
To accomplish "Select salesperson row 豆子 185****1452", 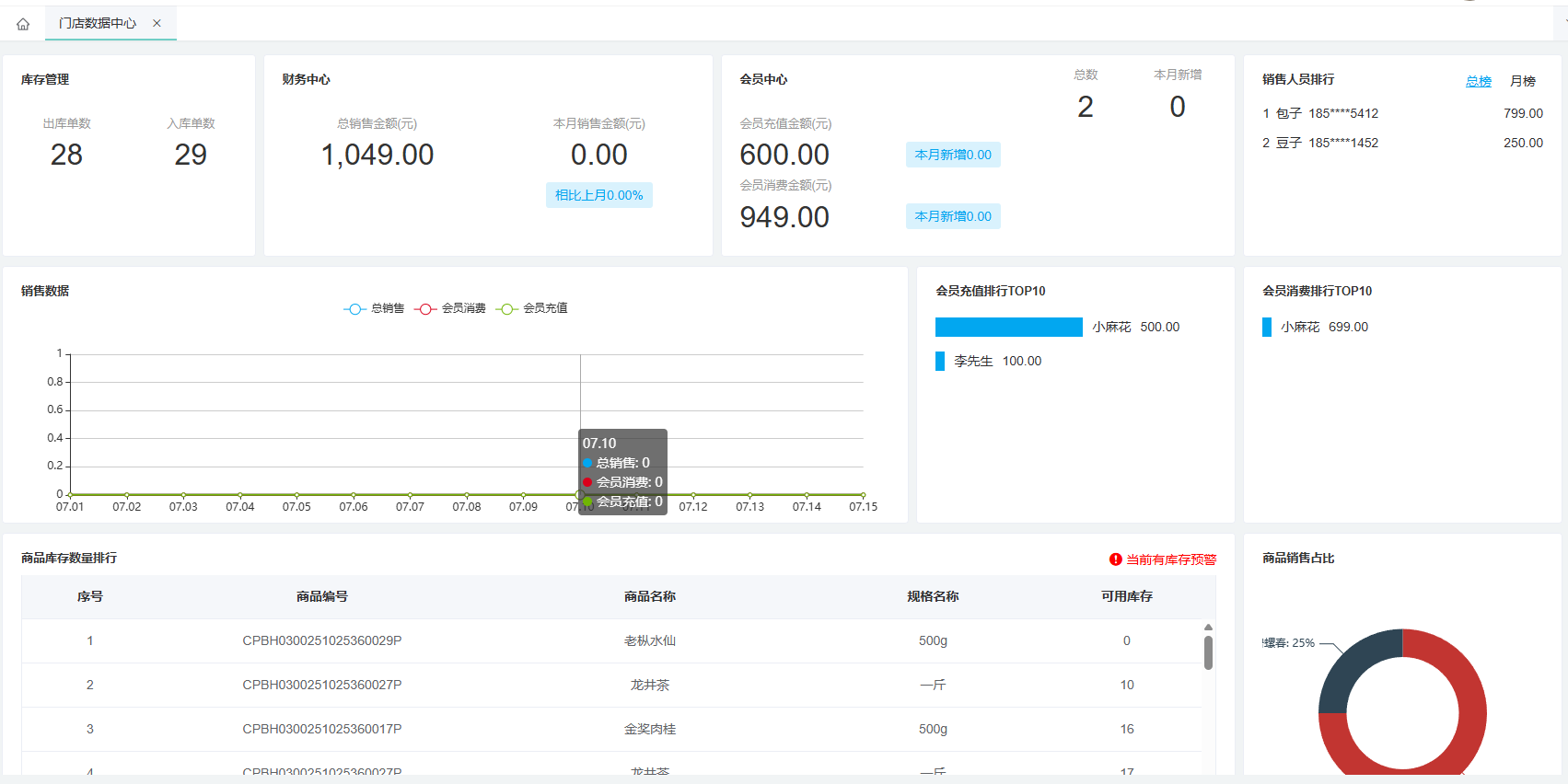I will (1402, 143).
